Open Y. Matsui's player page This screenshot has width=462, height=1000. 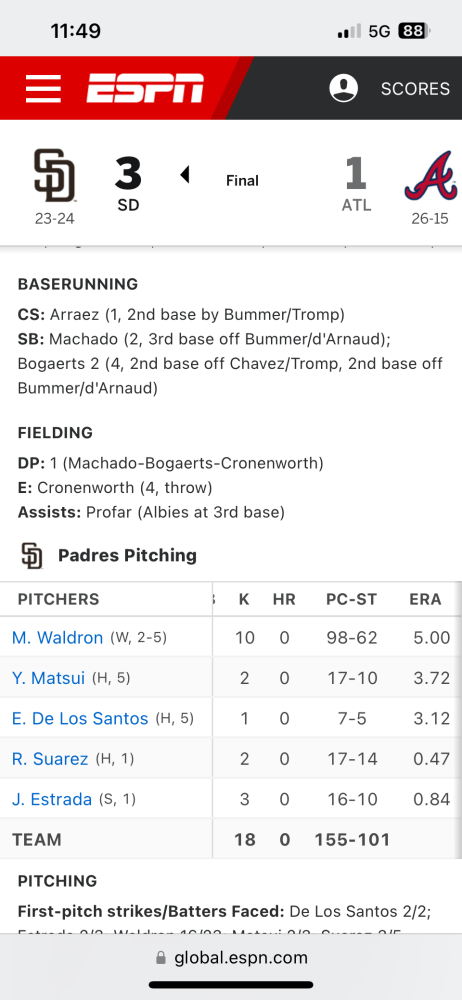[x=48, y=678]
